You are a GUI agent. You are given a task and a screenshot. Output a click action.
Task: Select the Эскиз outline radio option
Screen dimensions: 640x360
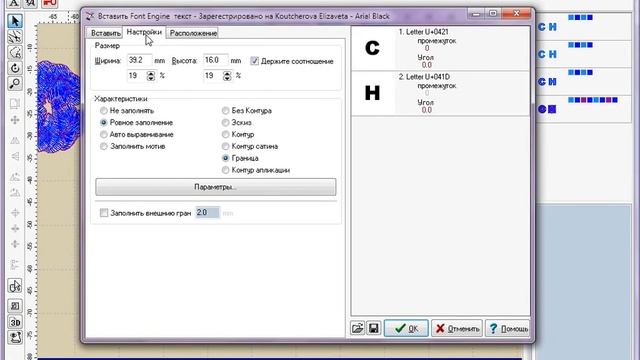pos(225,122)
